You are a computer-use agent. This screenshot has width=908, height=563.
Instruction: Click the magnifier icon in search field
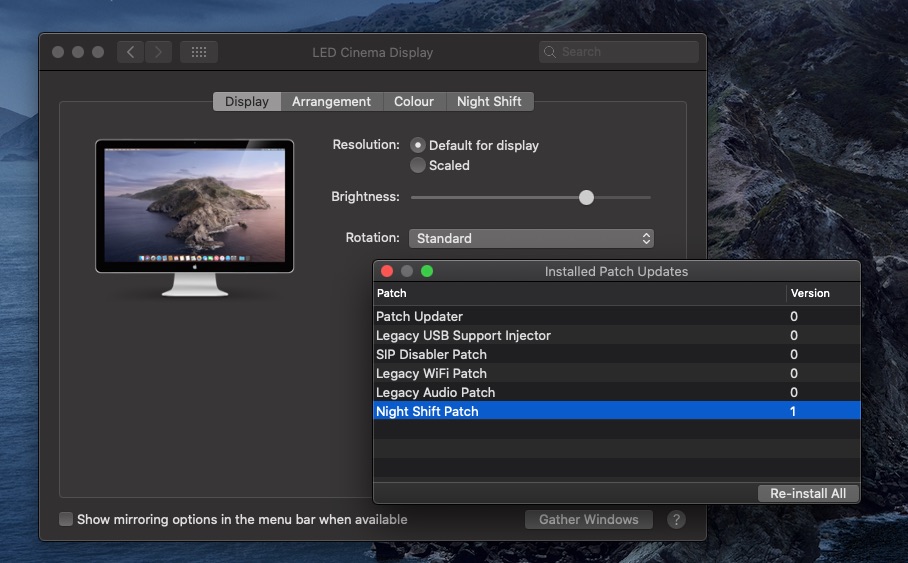(x=550, y=52)
